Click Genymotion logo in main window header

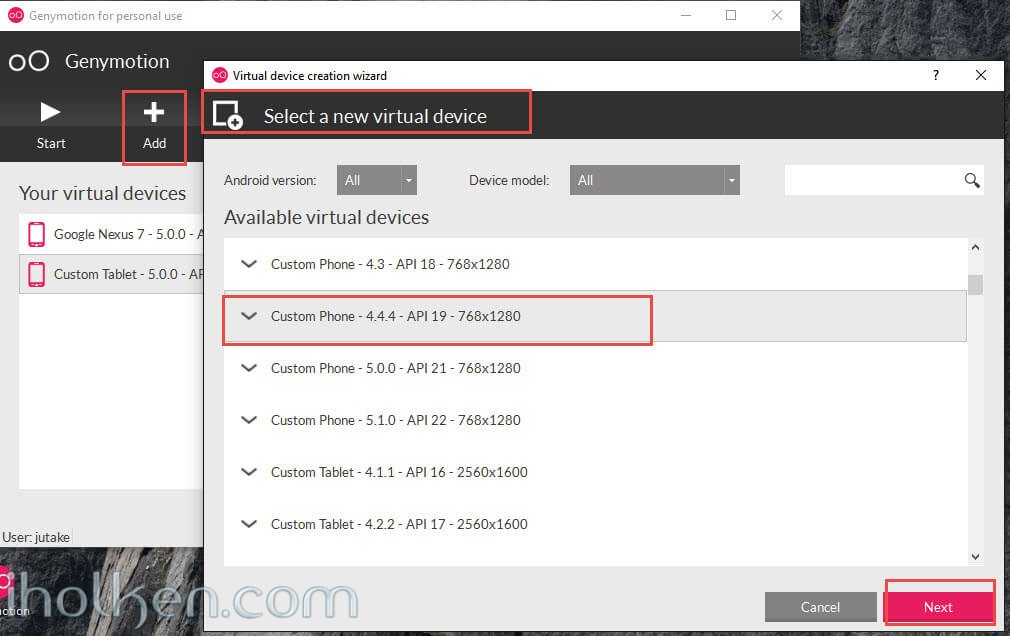[x=29, y=61]
